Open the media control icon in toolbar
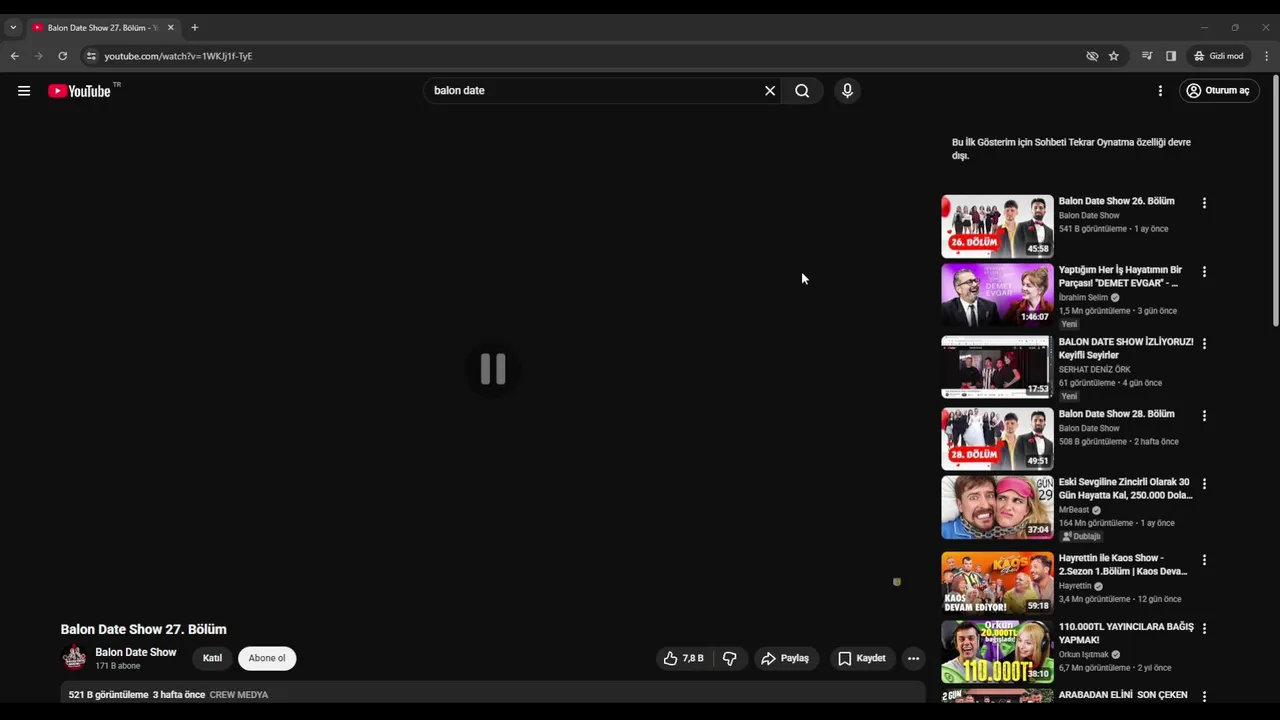1280x720 pixels. click(x=1147, y=56)
